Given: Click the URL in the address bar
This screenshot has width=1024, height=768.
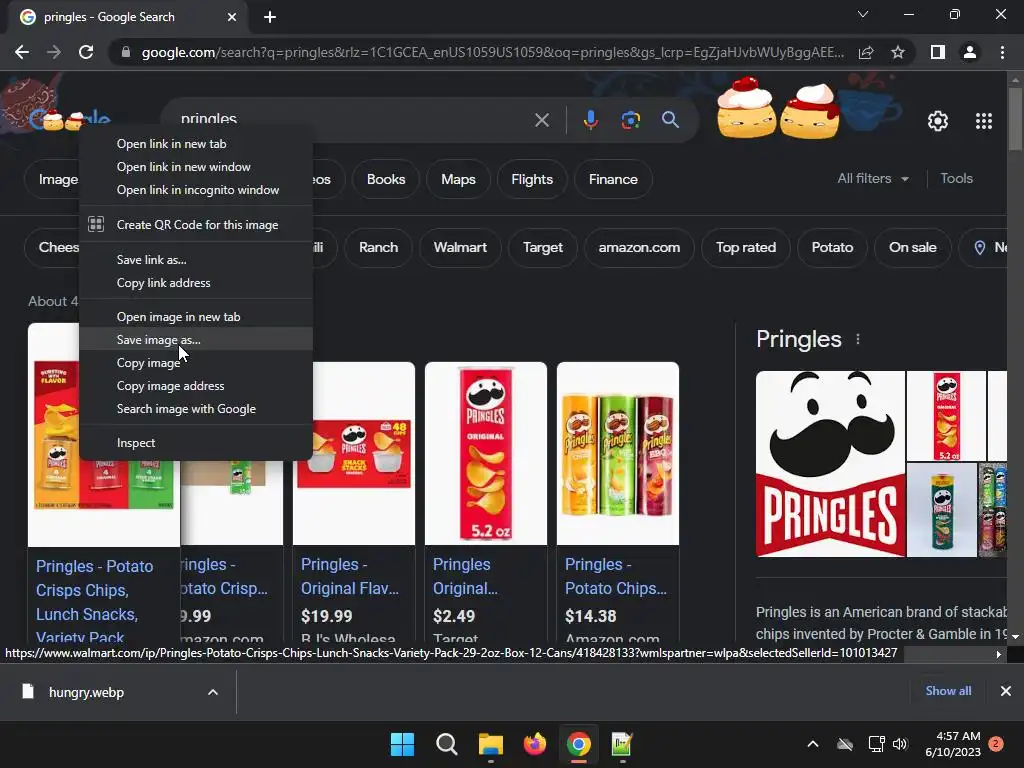Looking at the screenshot, I should pyautogui.click(x=492, y=52).
